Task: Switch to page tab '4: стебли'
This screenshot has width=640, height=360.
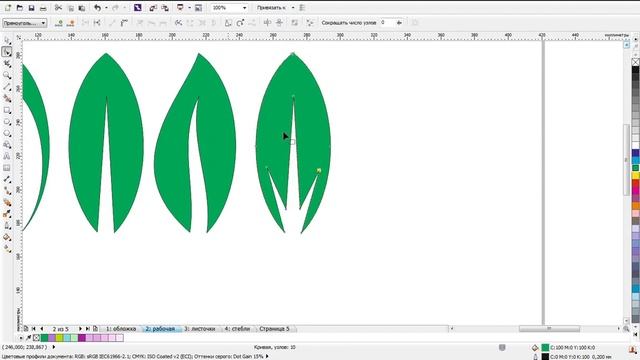Action: point(237,329)
